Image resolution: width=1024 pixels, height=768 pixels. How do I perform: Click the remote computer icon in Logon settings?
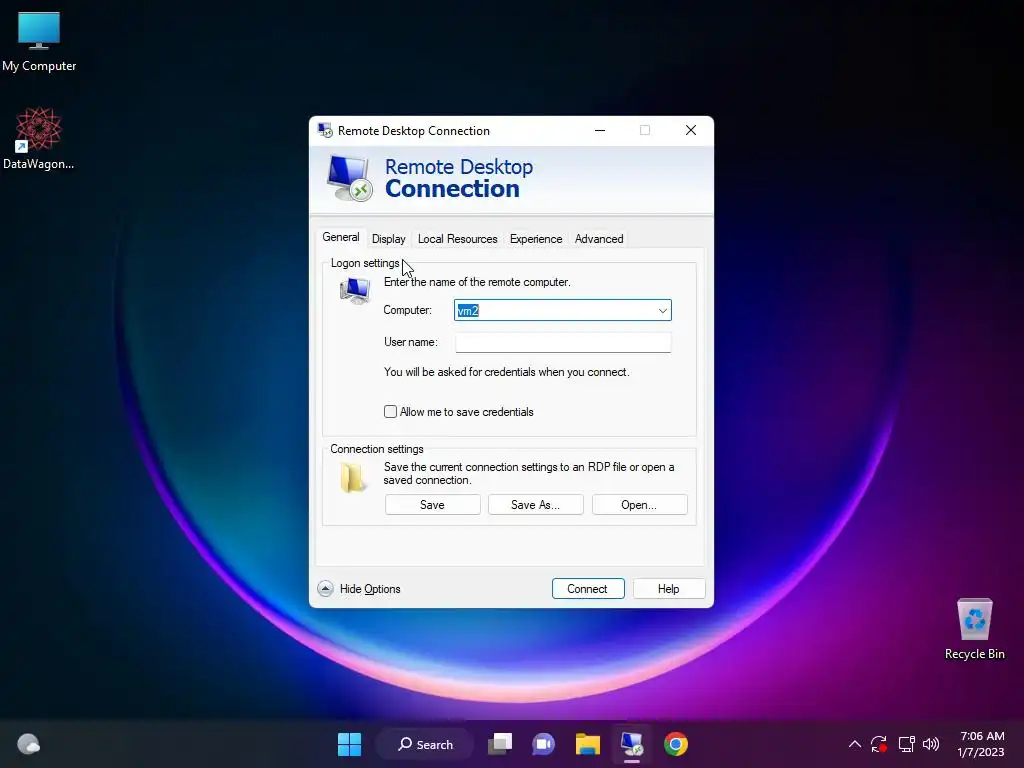click(x=355, y=291)
